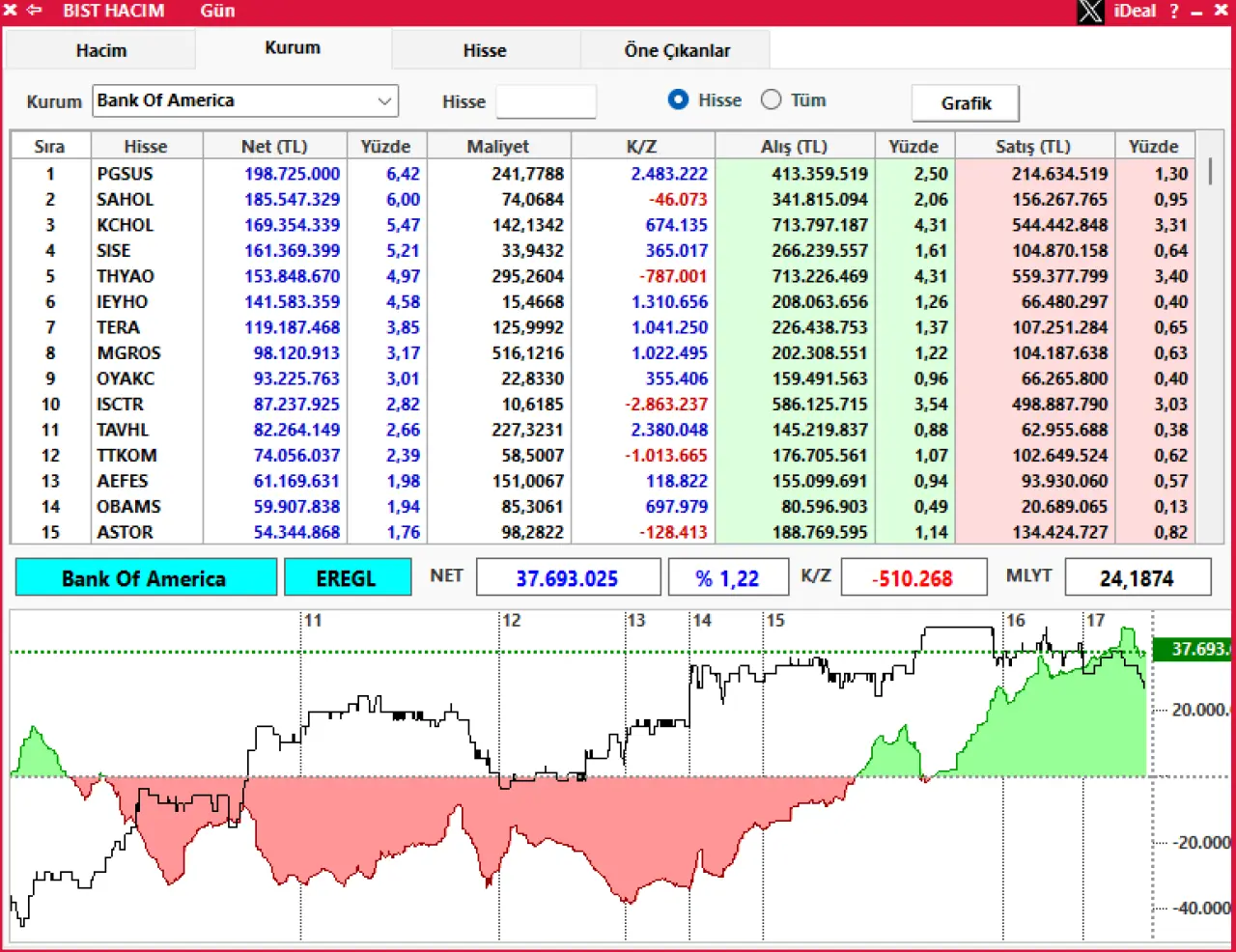Viewport: 1236px width, 952px height.
Task: Click the hour 12 marker on chart
Action: click(x=511, y=621)
